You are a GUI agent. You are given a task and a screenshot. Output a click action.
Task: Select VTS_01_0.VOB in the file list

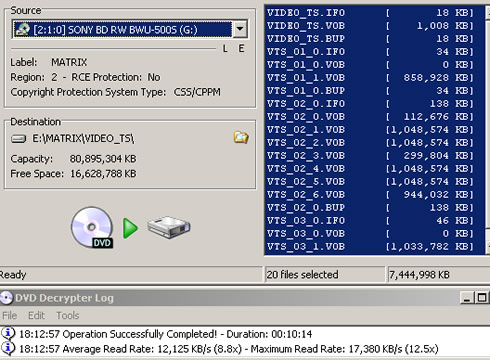[374, 65]
